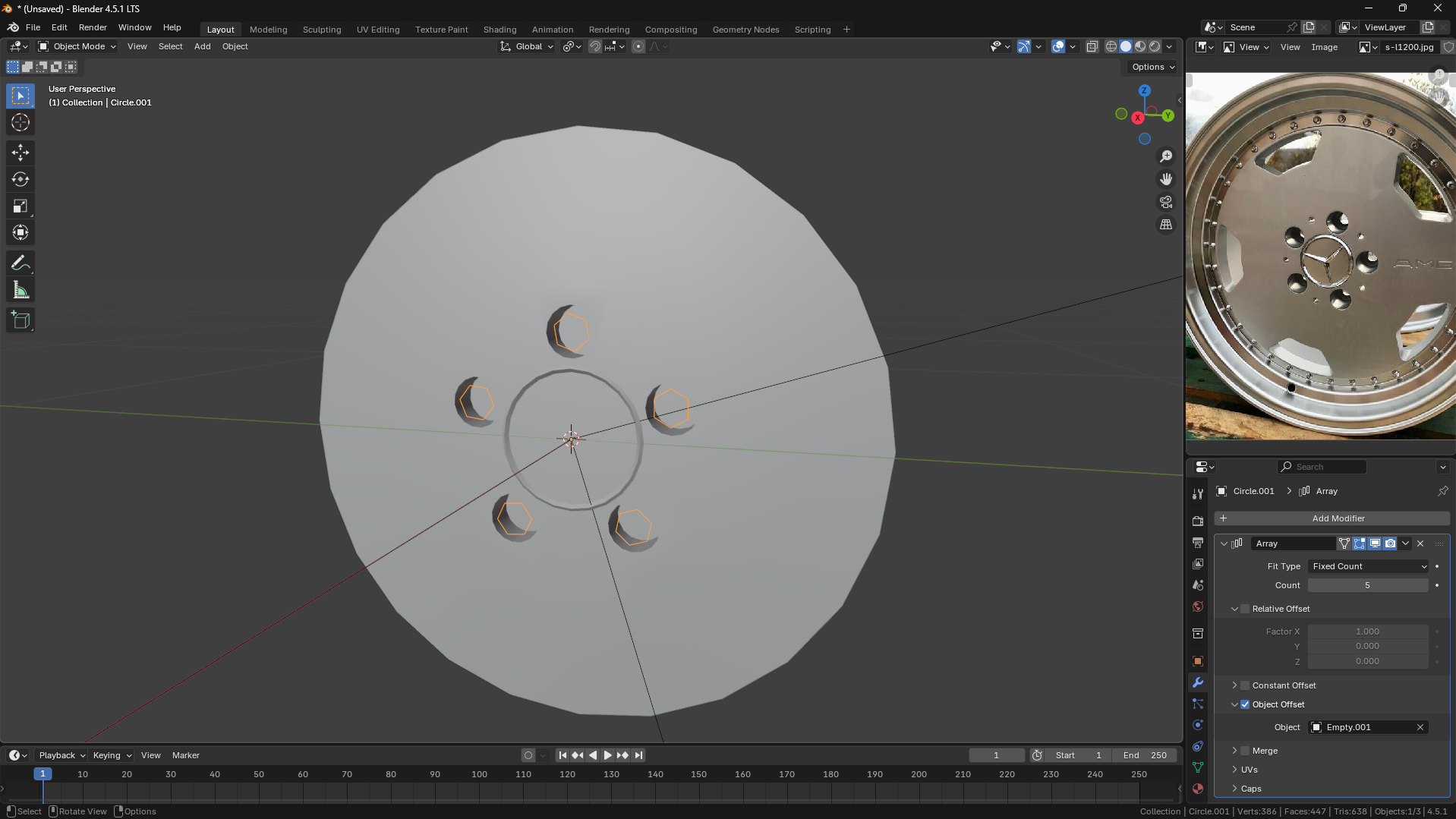
Task: Open the Keying dropdown in timeline
Action: point(112,755)
